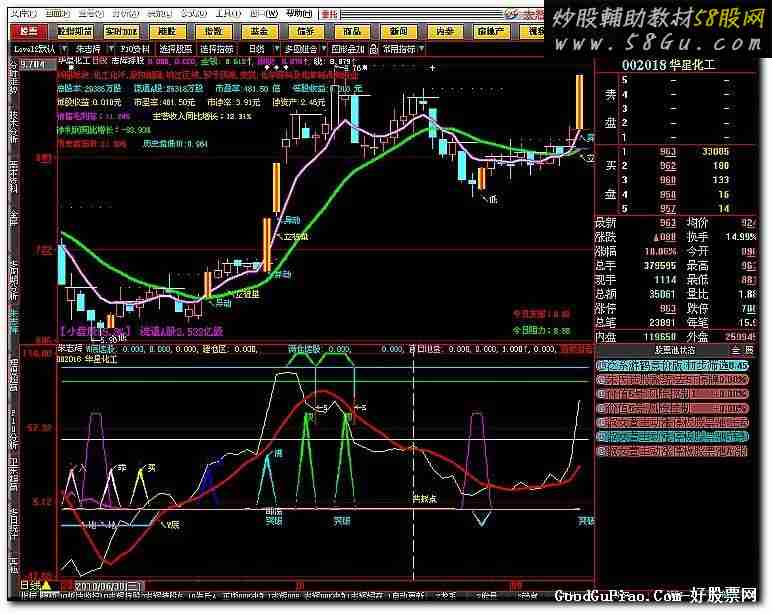Click the buy level 1 volume 33085
The width and height of the screenshot is (772, 614).
point(715,151)
